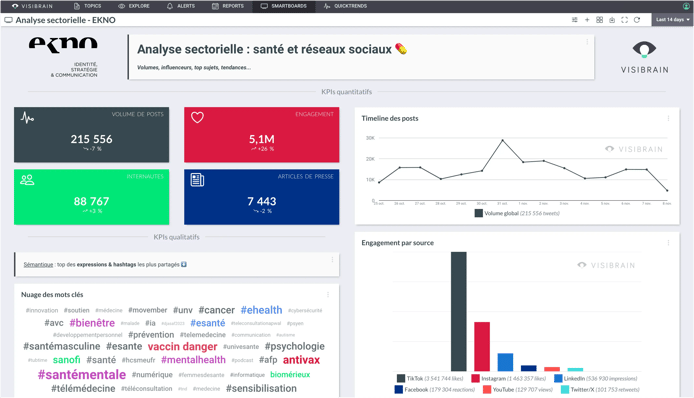Open the Last 14 days date range dropdown
The width and height of the screenshot is (694, 398).
tap(672, 20)
